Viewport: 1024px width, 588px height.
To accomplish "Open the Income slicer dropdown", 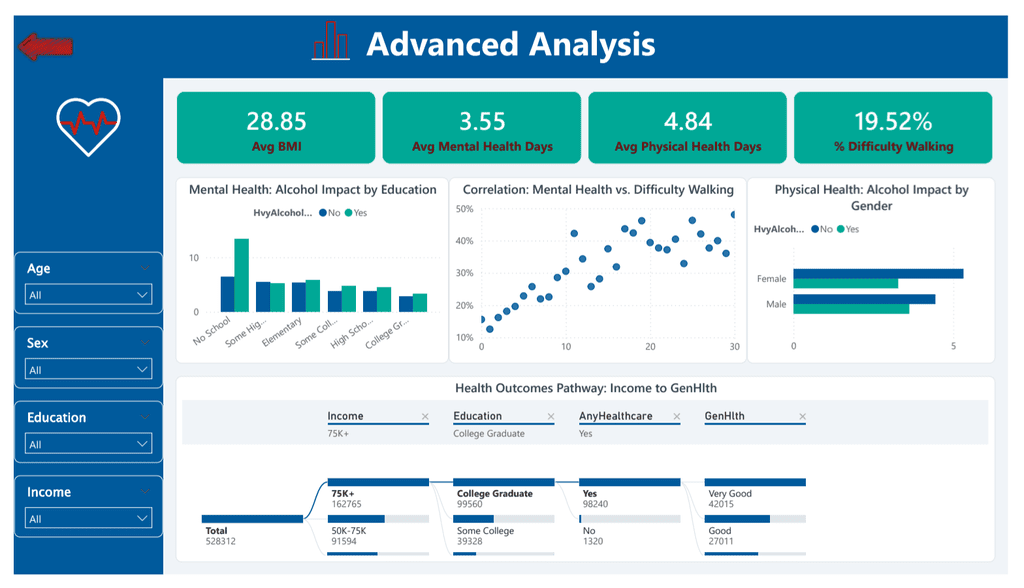I will coord(89,518).
